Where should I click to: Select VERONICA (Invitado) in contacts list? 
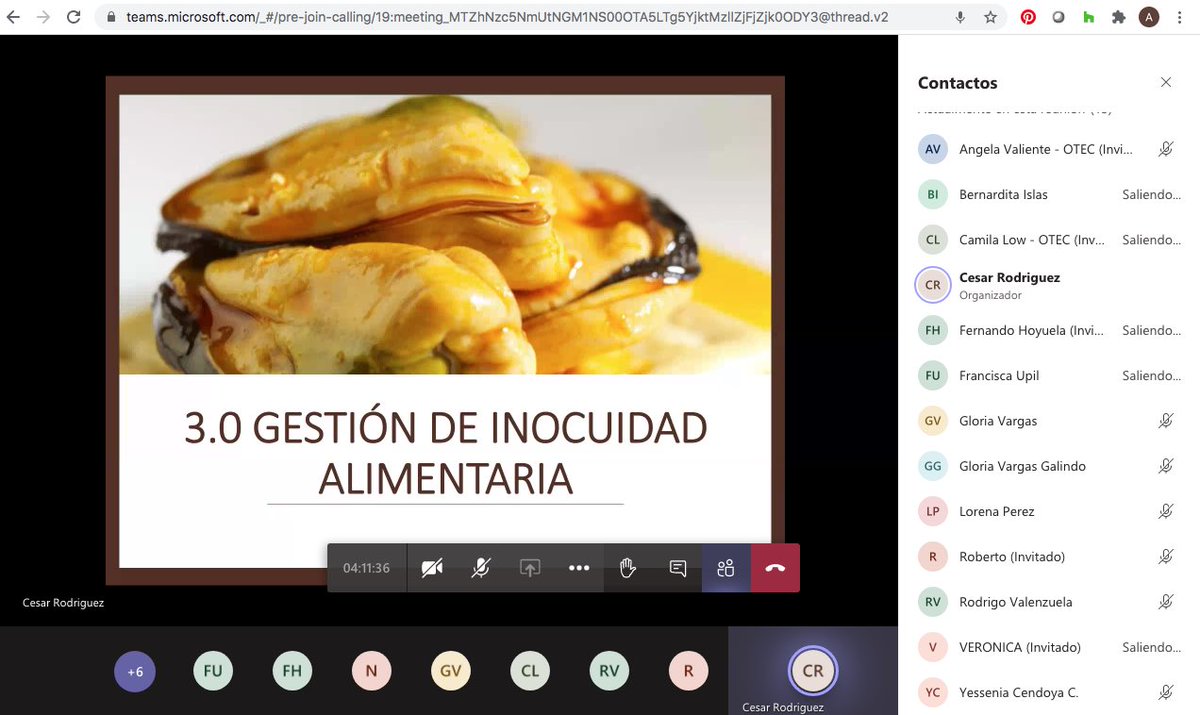(x=1049, y=647)
